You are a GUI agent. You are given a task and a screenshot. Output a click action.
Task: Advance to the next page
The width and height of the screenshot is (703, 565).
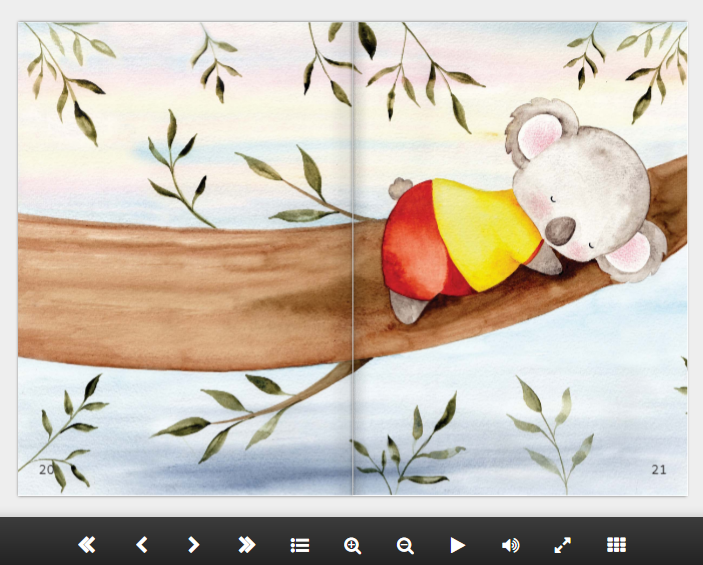click(194, 545)
